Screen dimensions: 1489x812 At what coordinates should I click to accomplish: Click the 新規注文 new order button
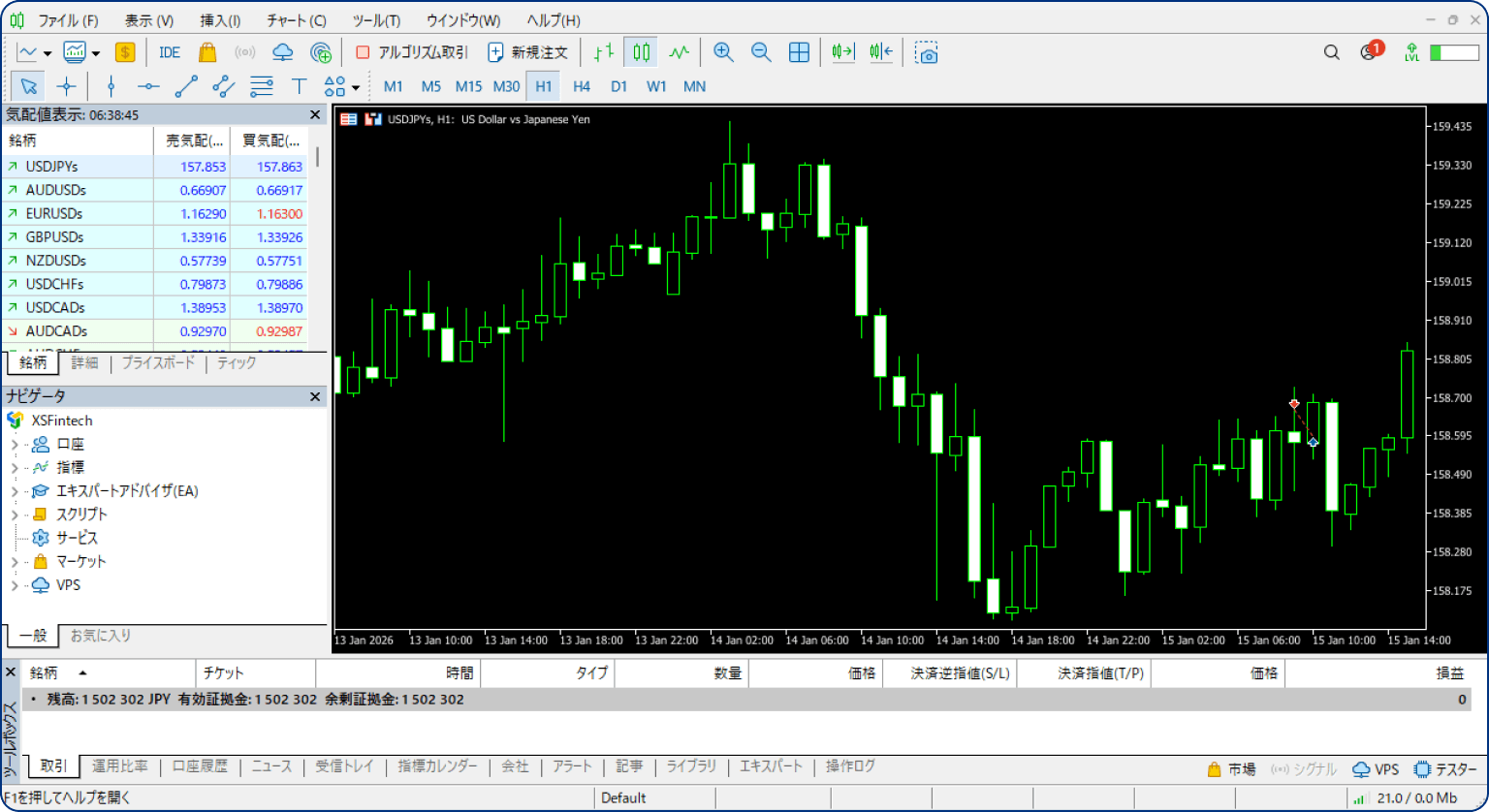coord(528,52)
